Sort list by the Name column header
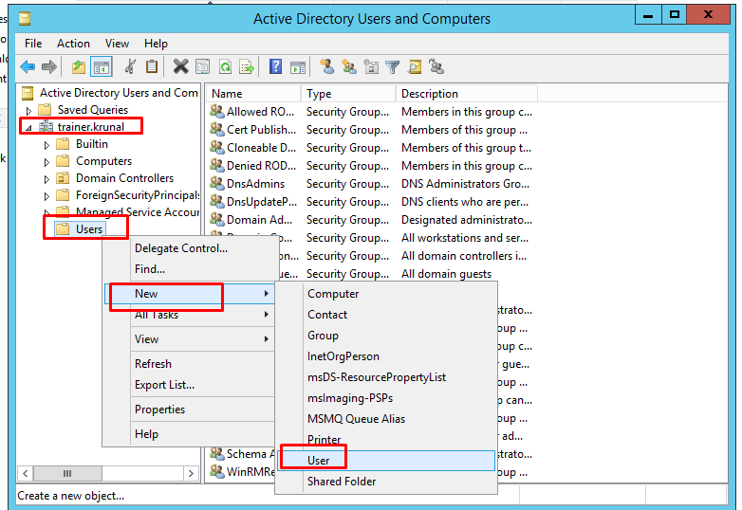Image resolution: width=742 pixels, height=510 pixels. (250, 93)
